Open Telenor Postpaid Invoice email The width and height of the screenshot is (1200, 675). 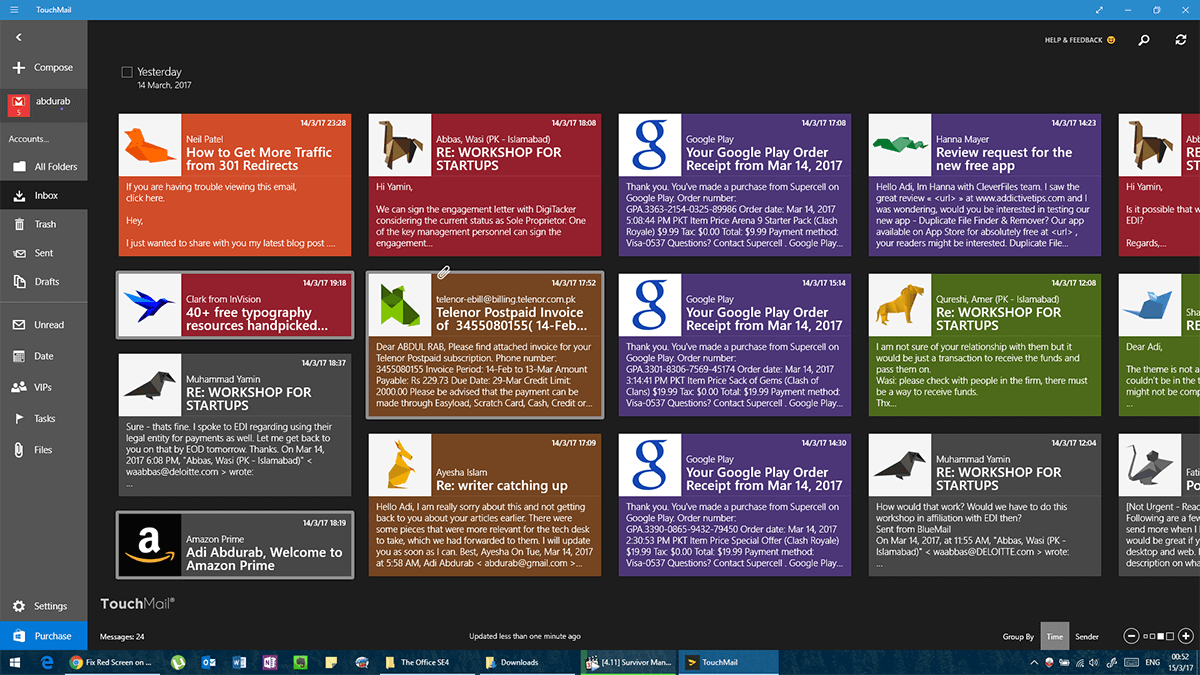(485, 345)
